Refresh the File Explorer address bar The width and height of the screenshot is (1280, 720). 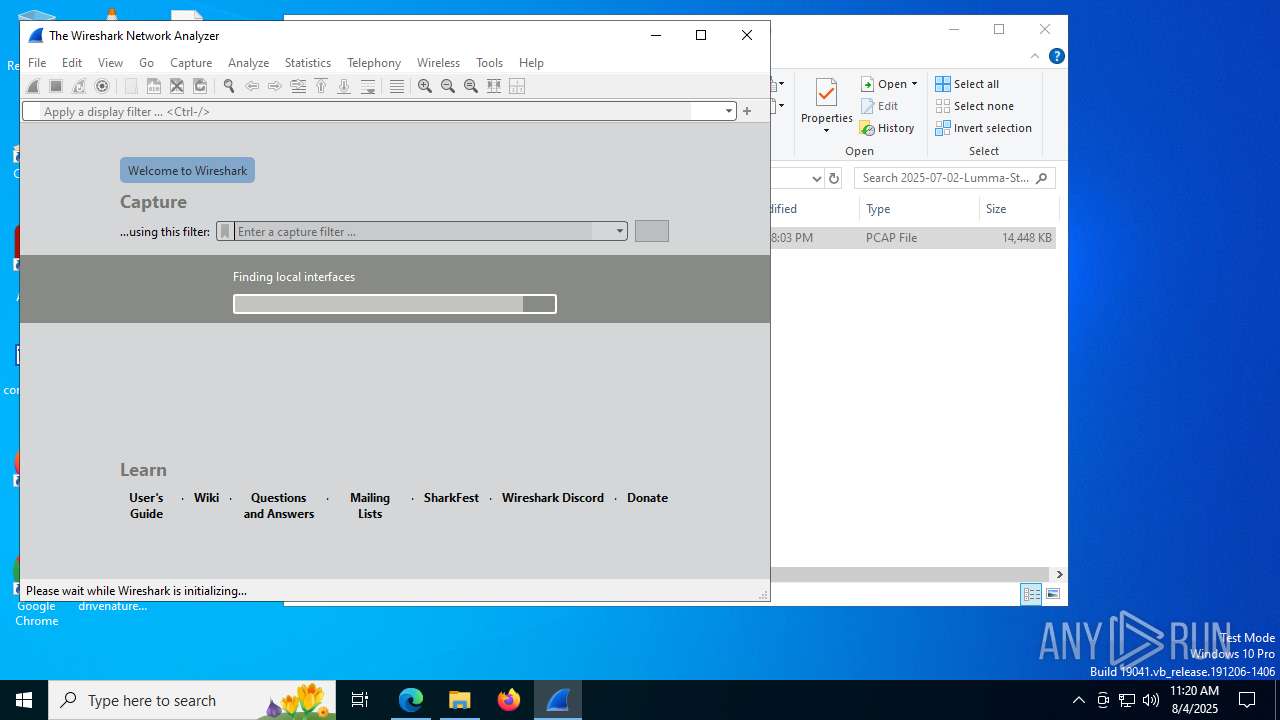tap(835, 178)
